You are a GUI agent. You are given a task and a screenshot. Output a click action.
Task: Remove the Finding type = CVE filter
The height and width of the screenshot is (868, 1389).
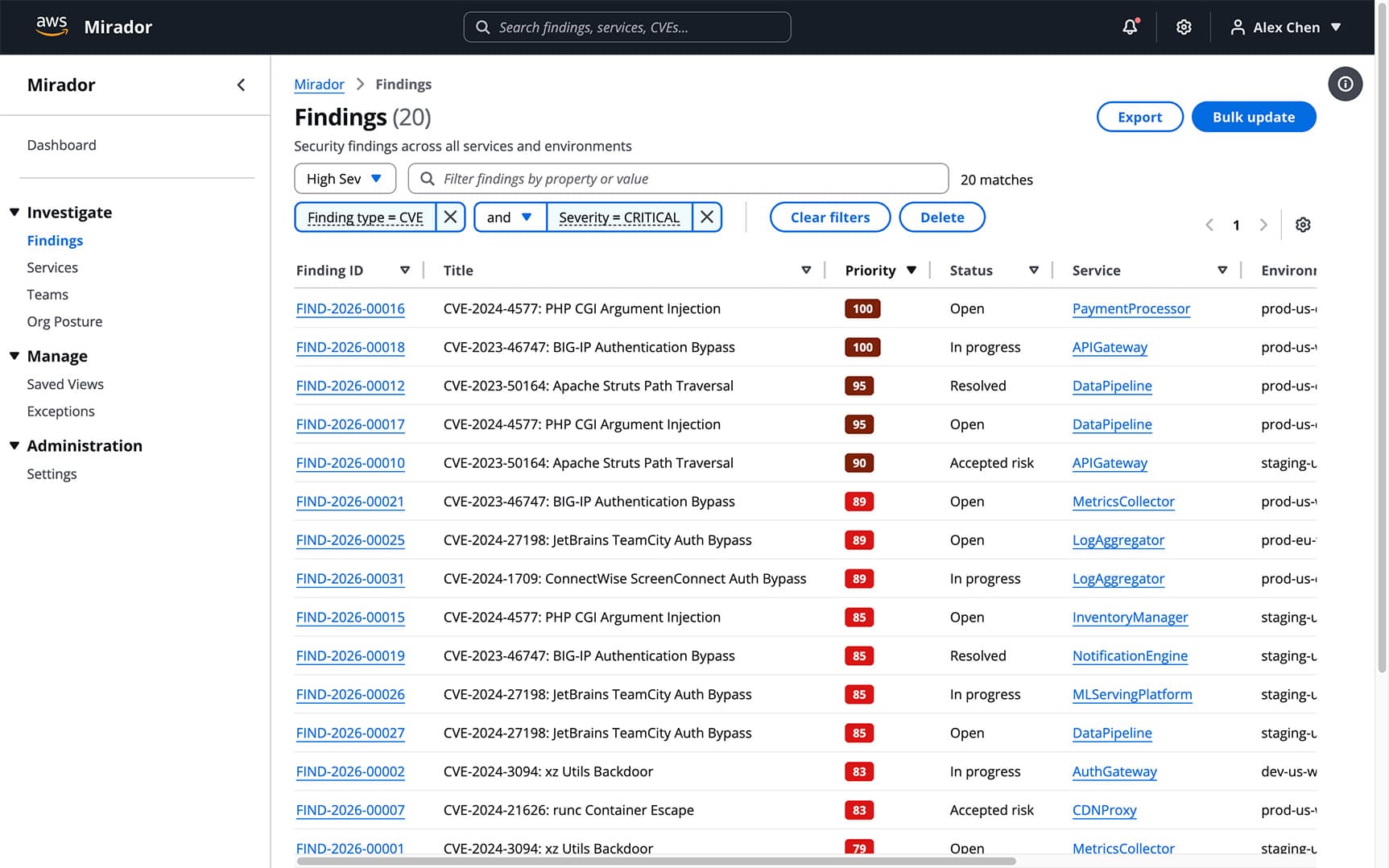[x=450, y=217]
